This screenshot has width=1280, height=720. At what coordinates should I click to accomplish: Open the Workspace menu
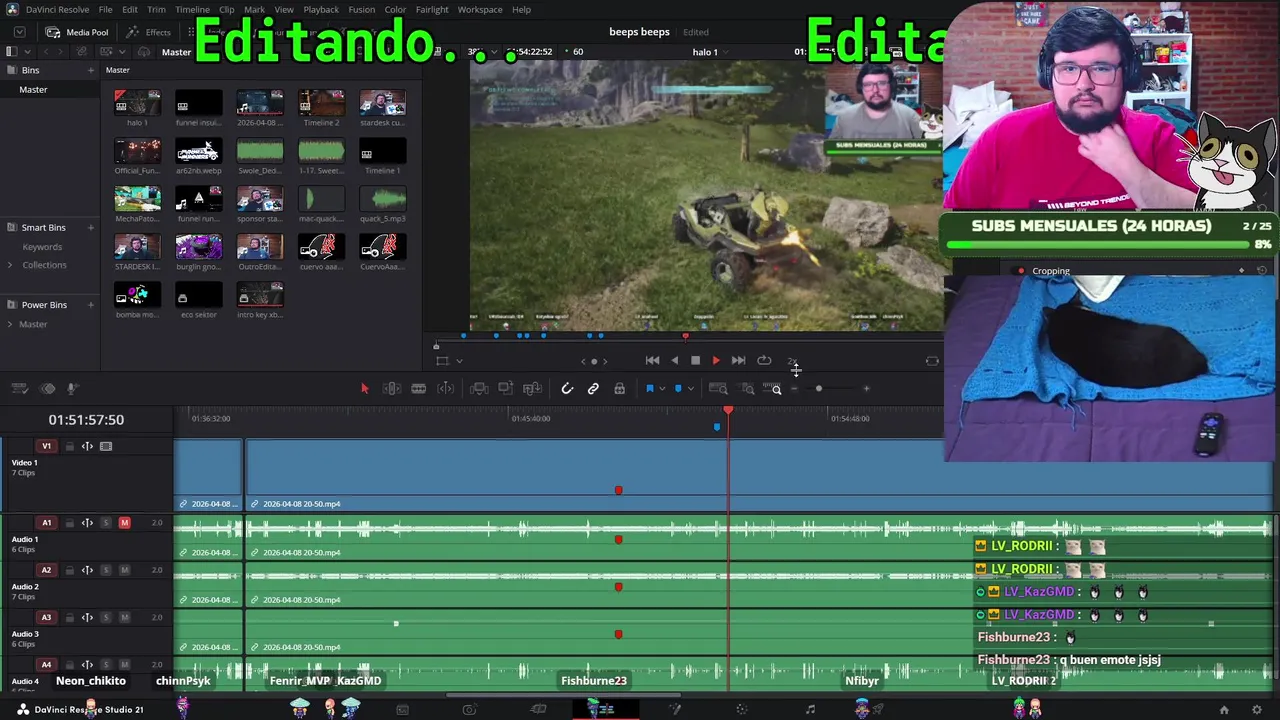click(x=480, y=10)
